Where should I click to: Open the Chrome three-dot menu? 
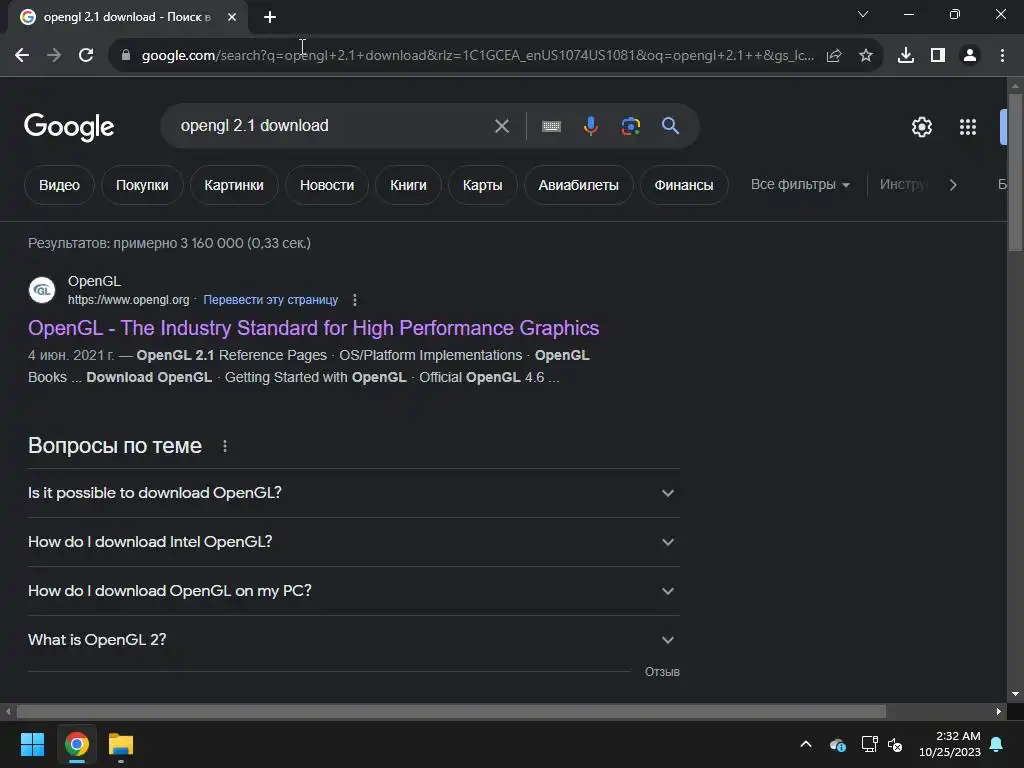(x=1002, y=56)
